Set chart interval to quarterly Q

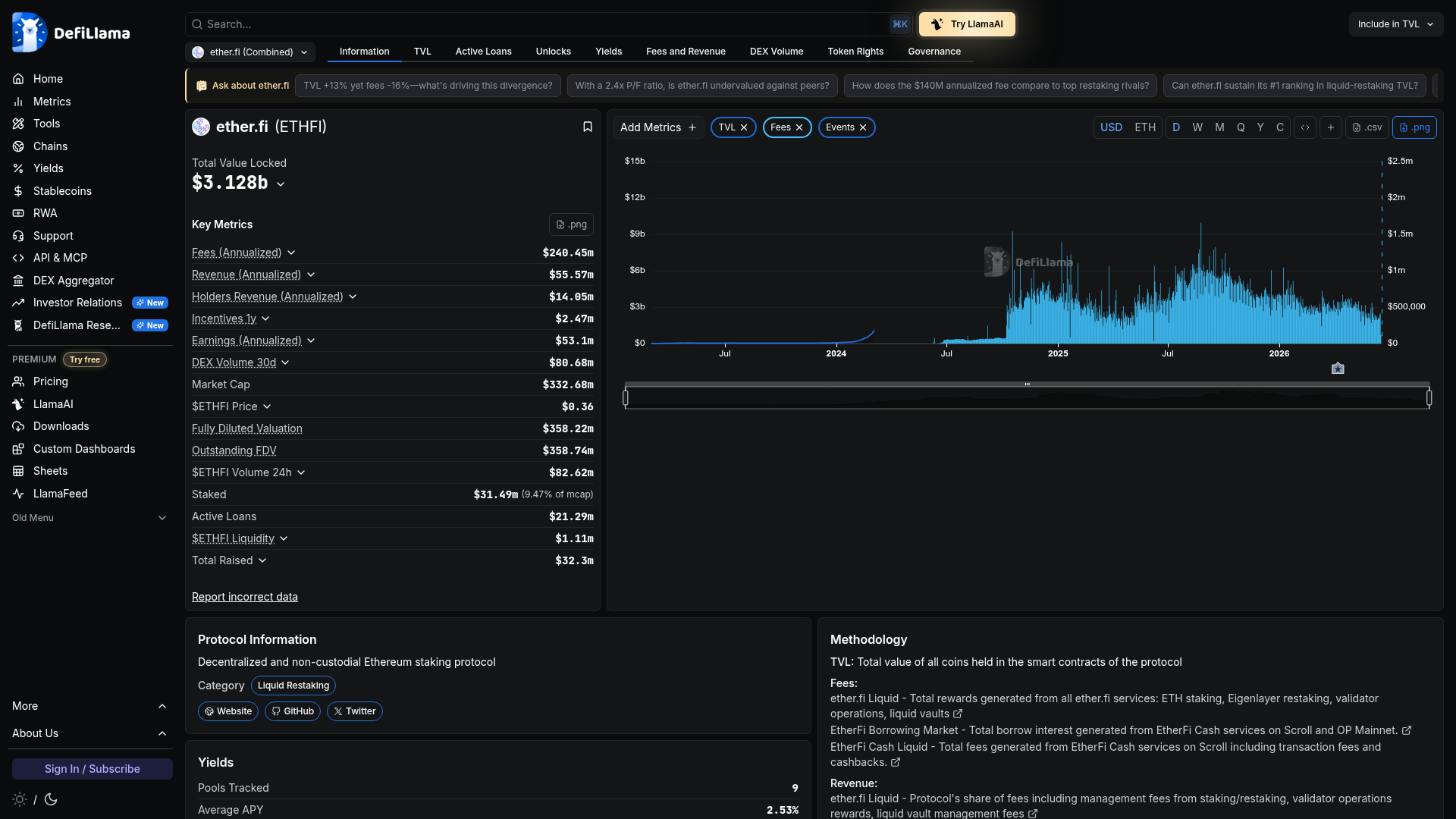click(x=1241, y=127)
